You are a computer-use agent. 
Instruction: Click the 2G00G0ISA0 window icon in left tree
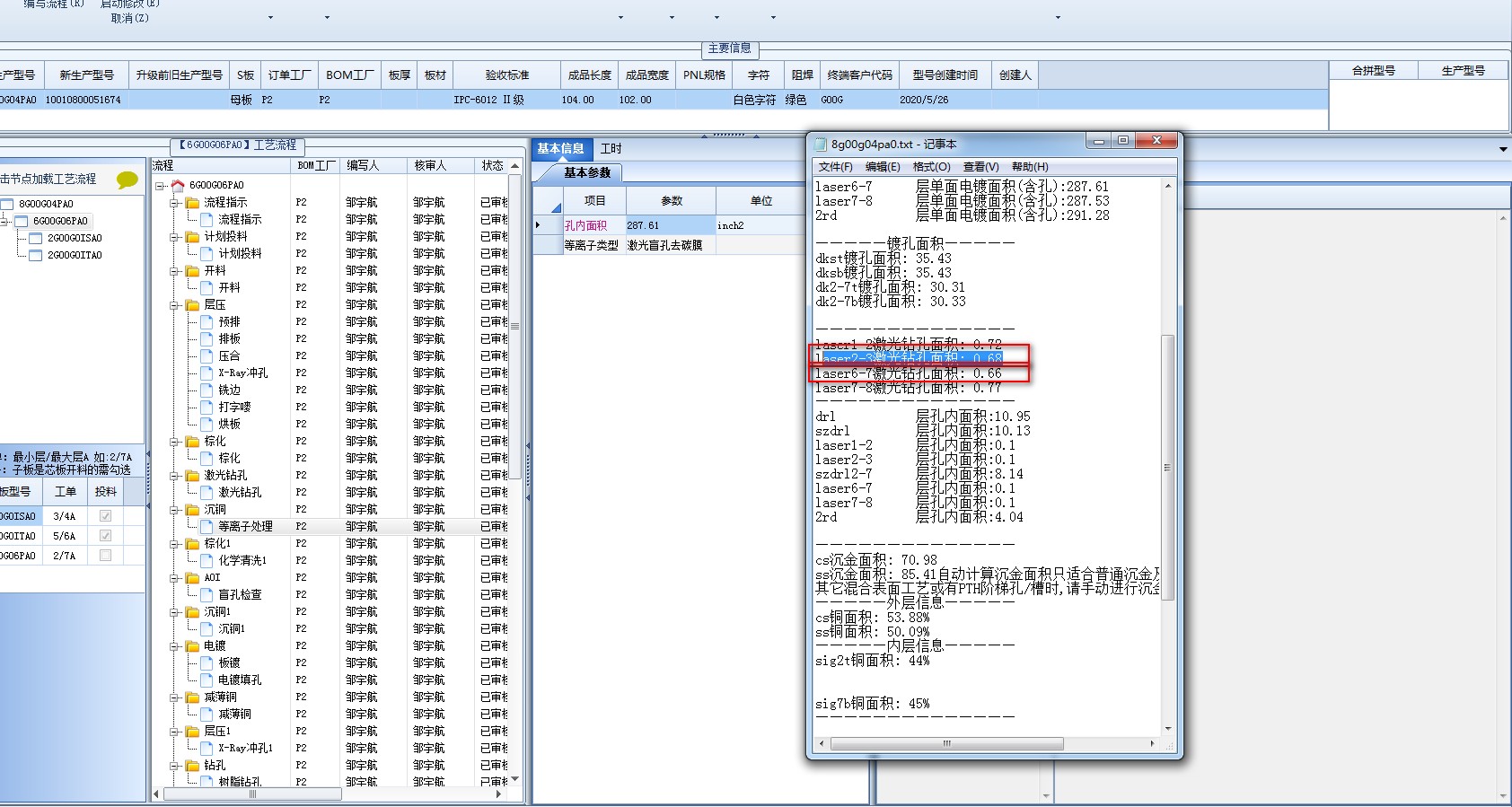point(36,239)
